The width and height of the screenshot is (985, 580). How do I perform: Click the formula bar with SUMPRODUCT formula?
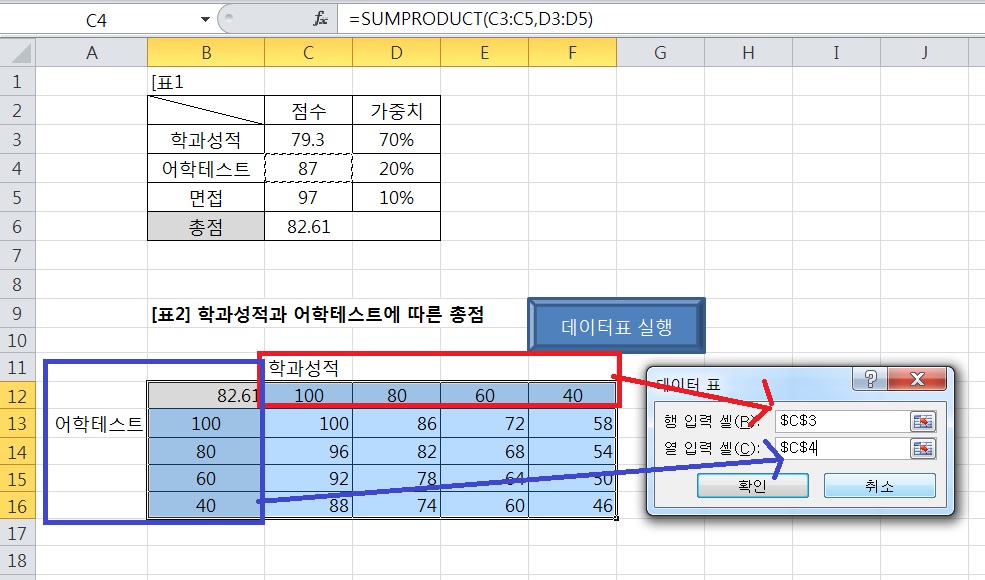click(650, 19)
